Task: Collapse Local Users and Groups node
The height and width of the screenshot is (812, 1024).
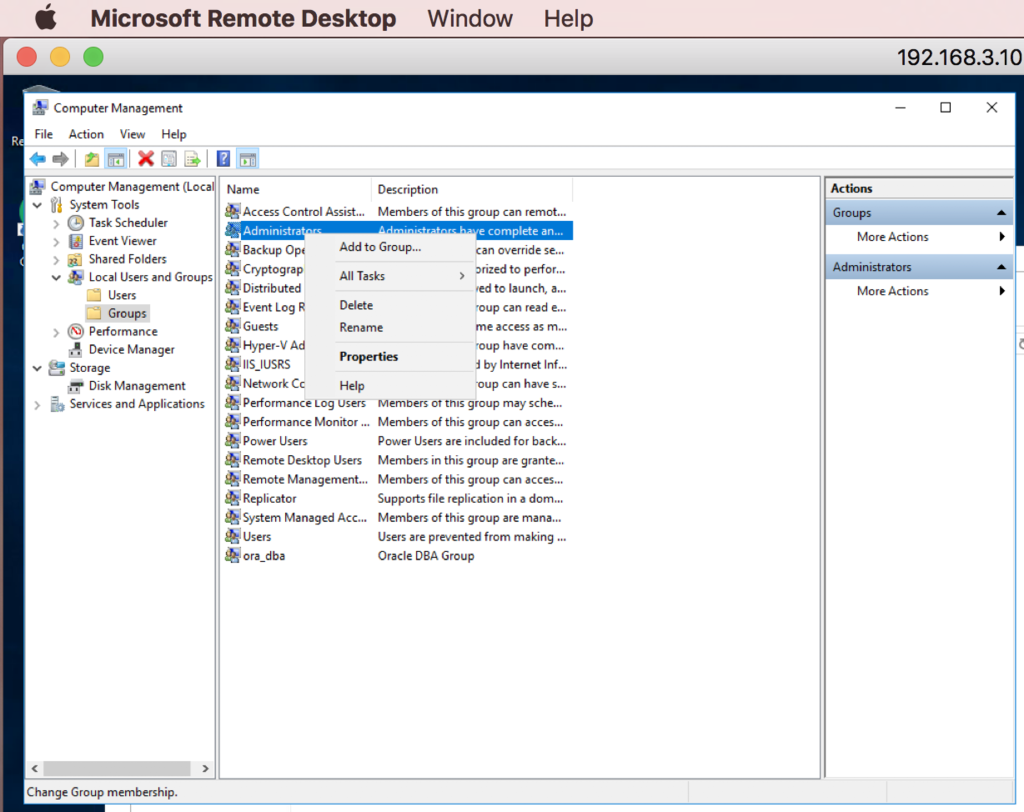Action: pyautogui.click(x=56, y=278)
